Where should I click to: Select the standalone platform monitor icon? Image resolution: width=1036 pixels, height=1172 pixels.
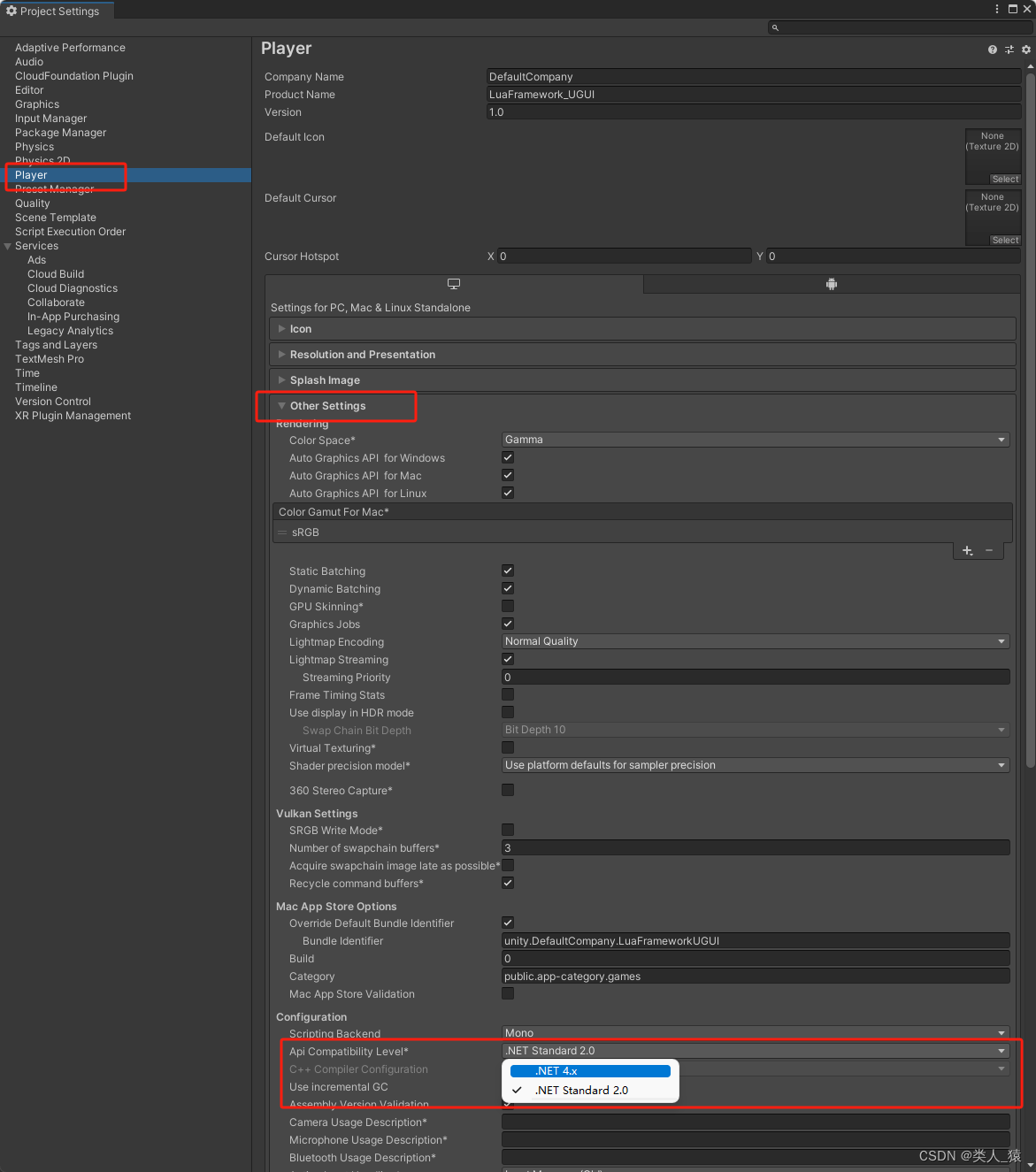454,284
